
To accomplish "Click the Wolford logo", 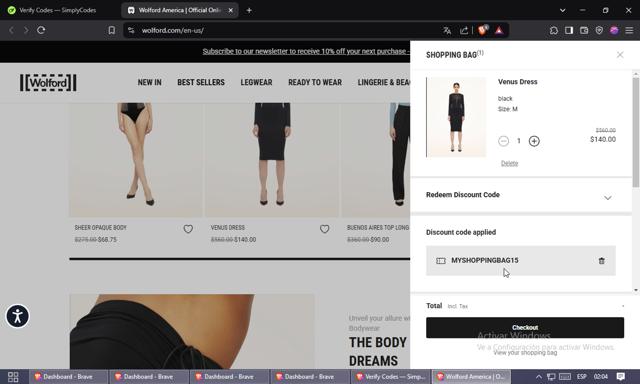I will (48, 82).
